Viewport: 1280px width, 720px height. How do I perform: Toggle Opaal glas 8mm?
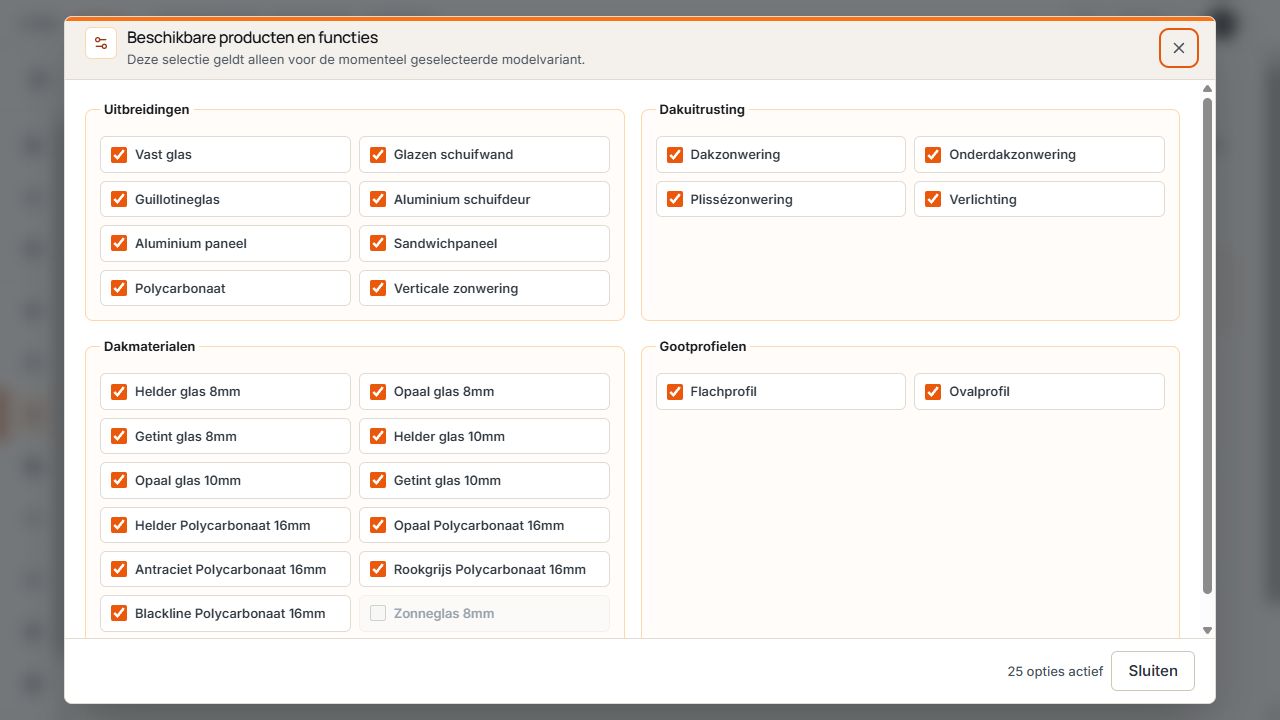click(378, 392)
